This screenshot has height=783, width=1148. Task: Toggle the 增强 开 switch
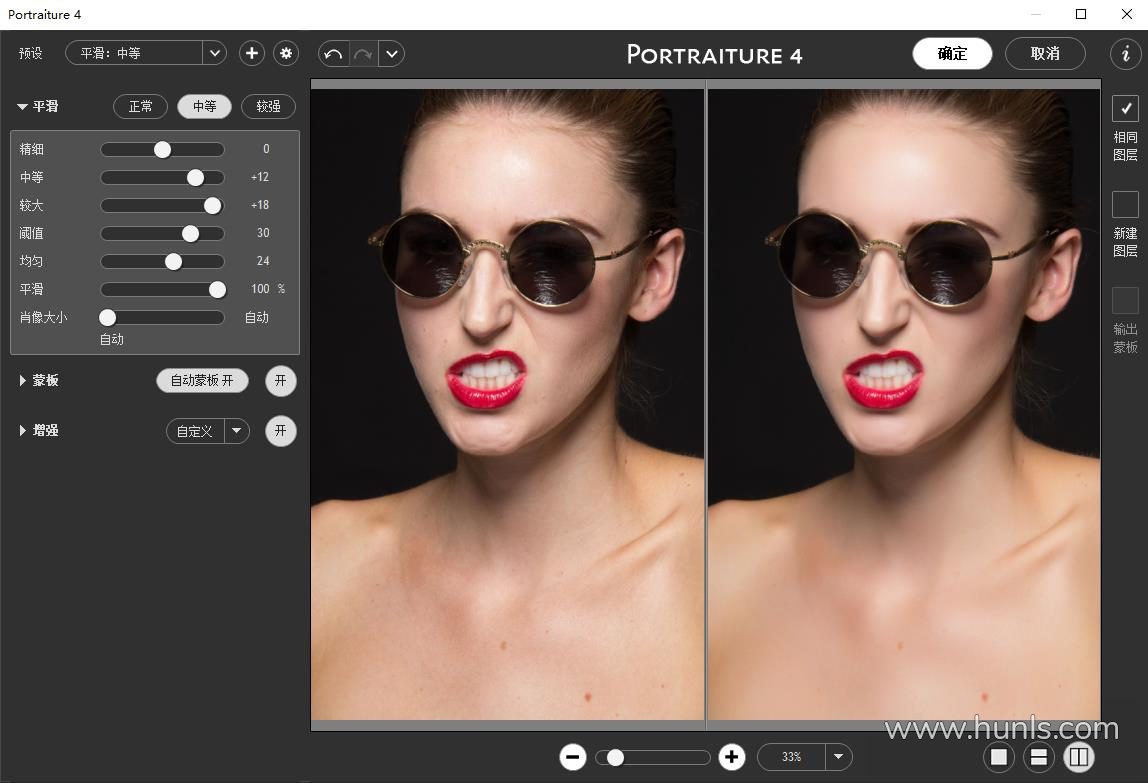click(x=280, y=431)
